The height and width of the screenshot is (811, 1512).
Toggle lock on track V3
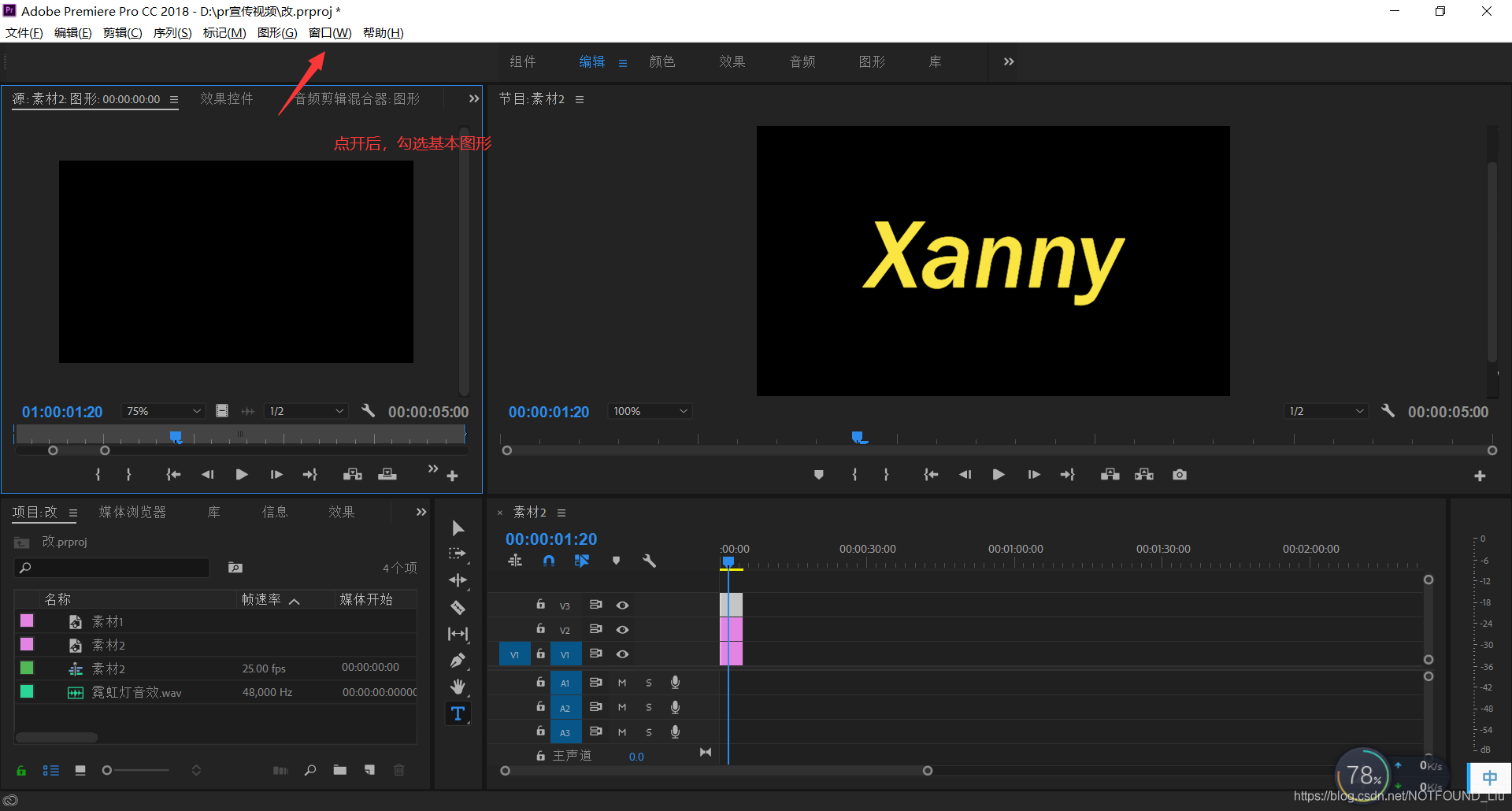tap(540, 605)
